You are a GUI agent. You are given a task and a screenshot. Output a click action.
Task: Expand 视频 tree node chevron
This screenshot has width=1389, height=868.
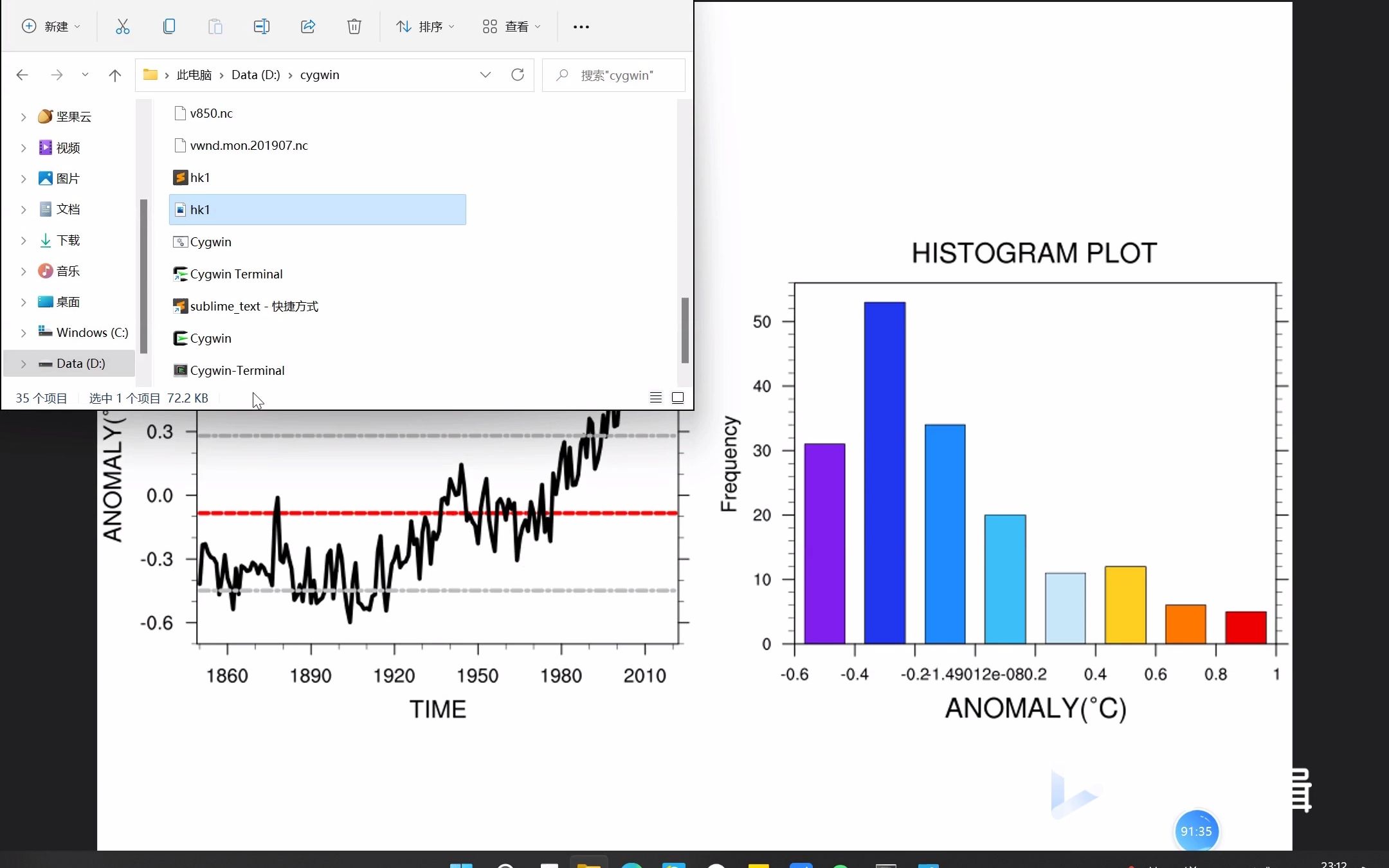point(23,148)
